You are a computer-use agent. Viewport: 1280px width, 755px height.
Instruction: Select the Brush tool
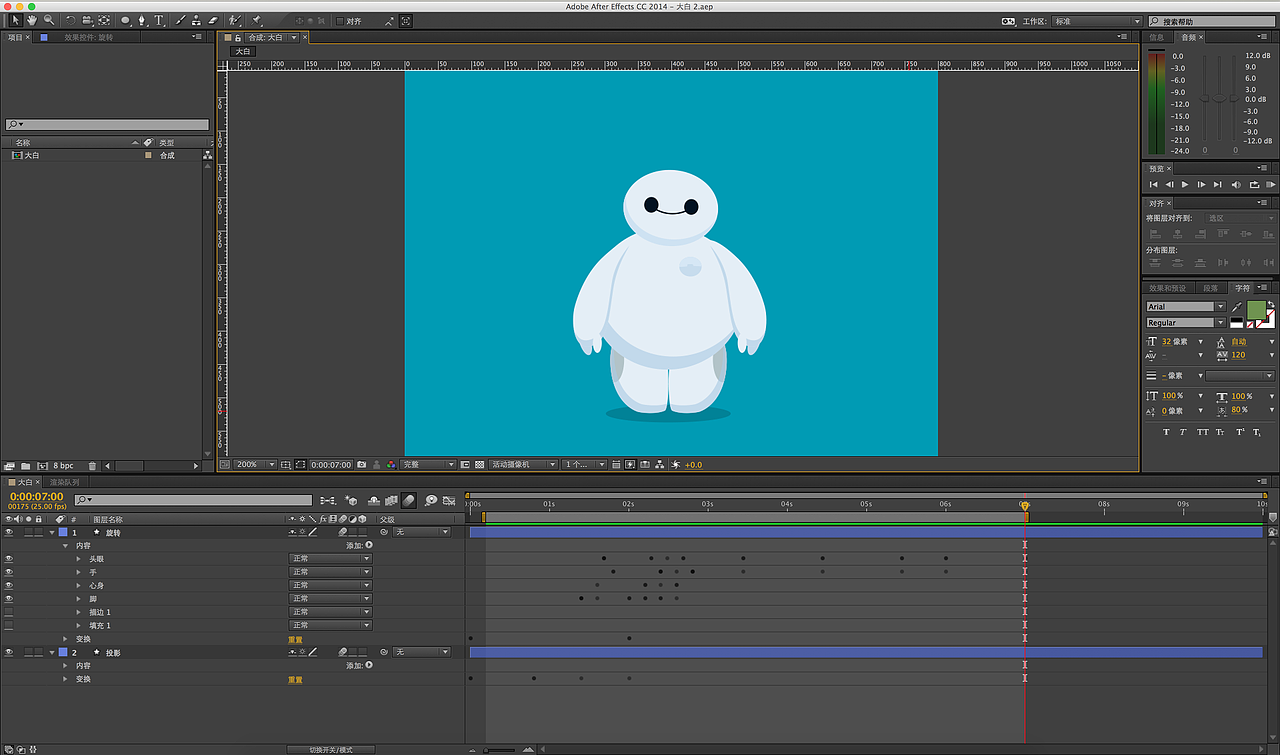(180, 20)
